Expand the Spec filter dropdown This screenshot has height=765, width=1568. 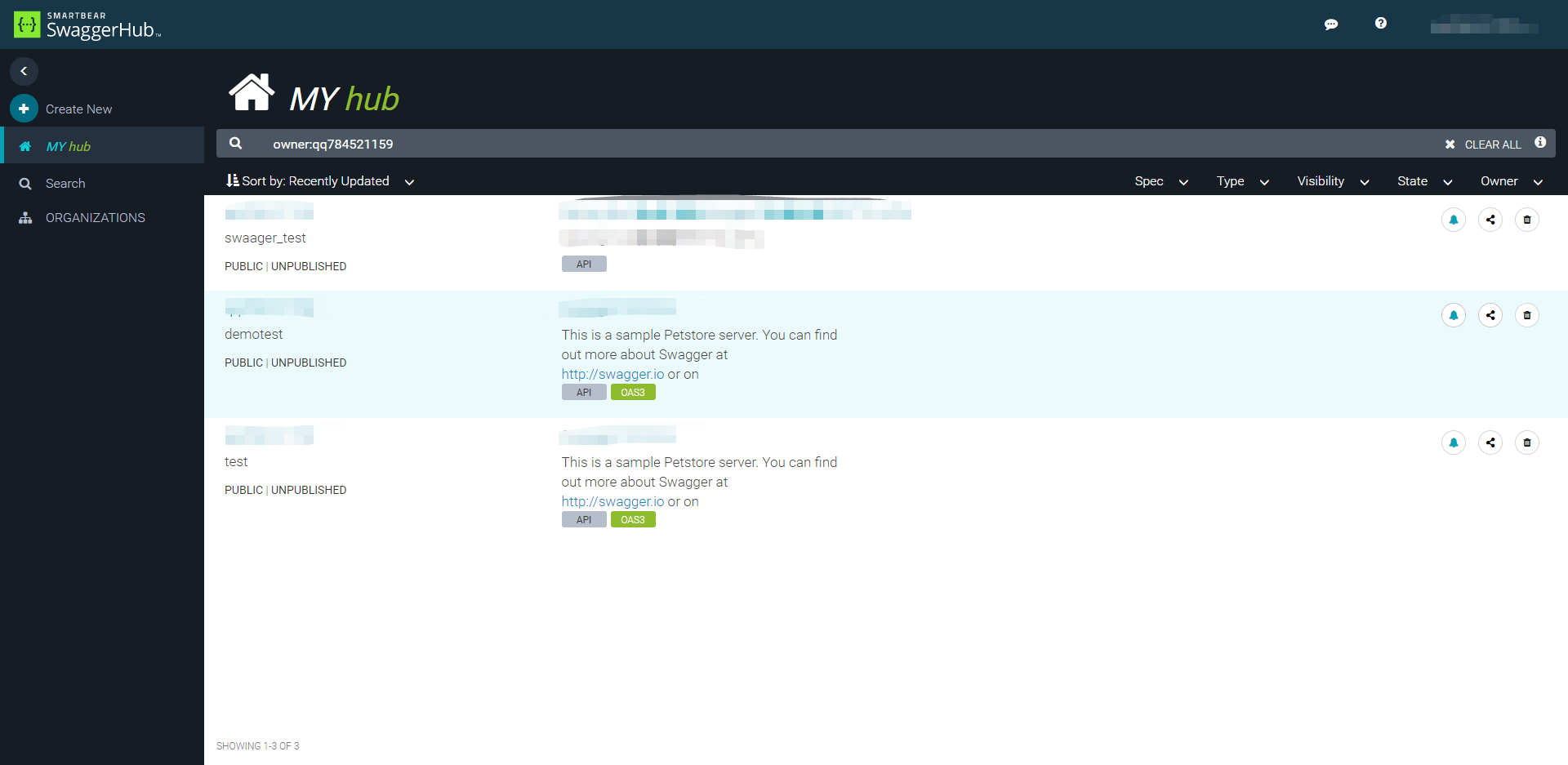click(x=1160, y=181)
